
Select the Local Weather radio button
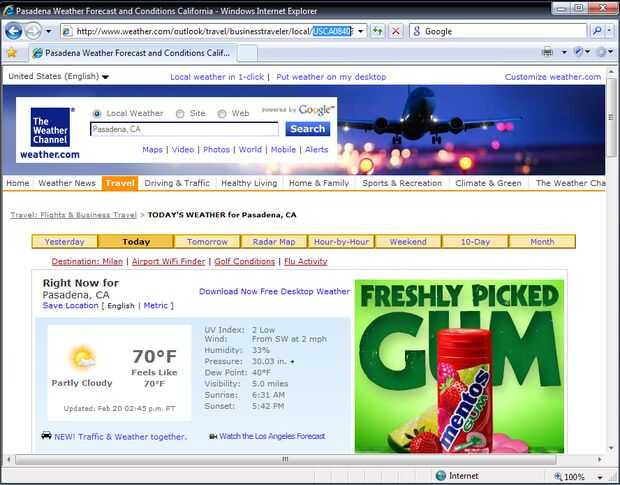coord(96,113)
